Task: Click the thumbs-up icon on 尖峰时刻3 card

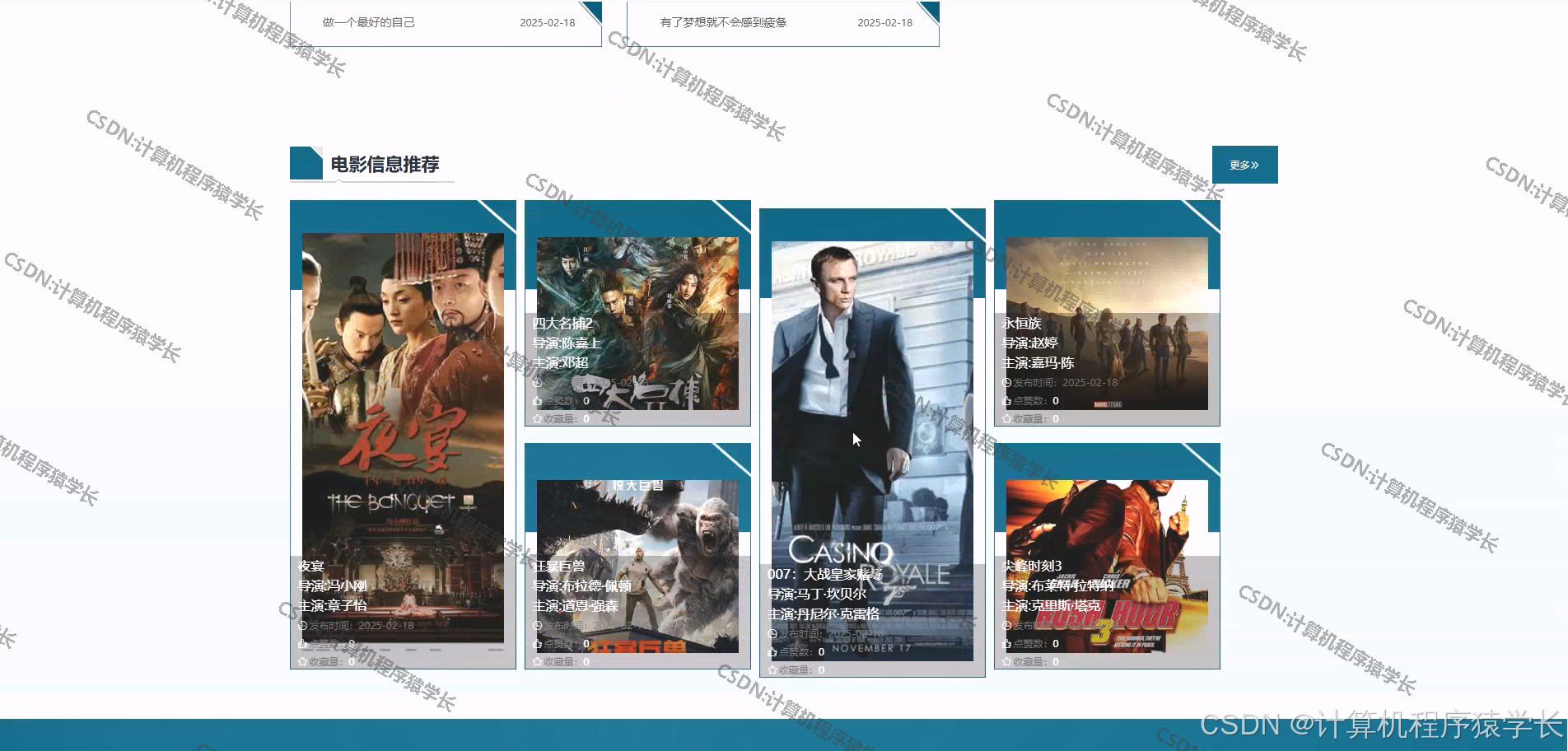Action: tap(1006, 644)
